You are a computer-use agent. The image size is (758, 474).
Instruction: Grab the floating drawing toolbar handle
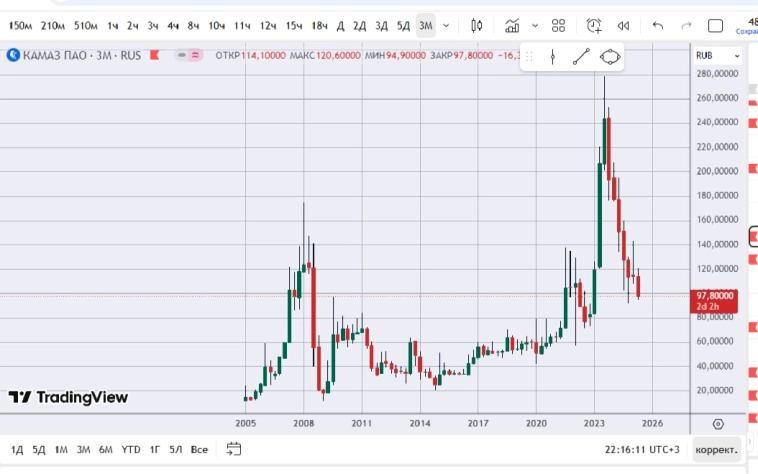(x=529, y=57)
